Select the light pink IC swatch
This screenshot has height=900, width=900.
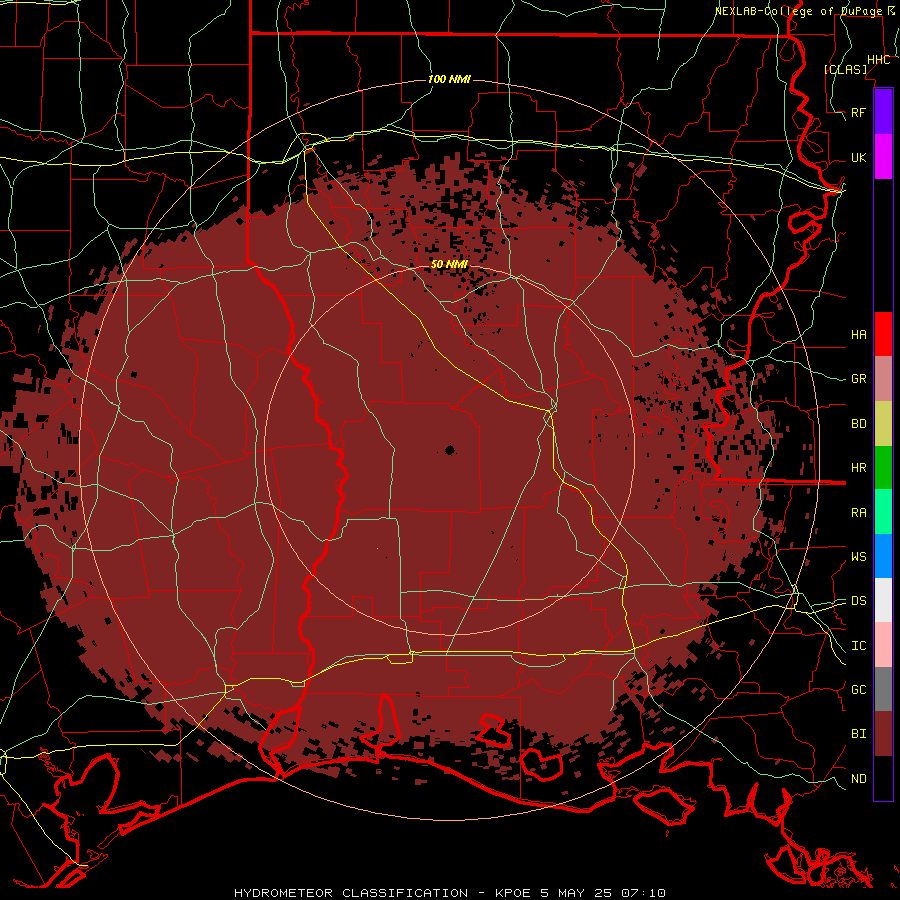883,645
